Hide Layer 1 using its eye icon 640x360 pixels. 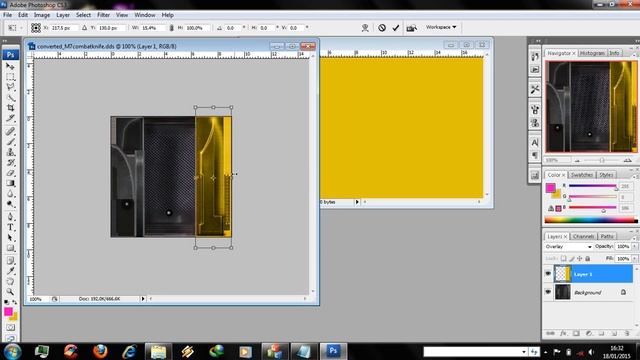(x=548, y=274)
